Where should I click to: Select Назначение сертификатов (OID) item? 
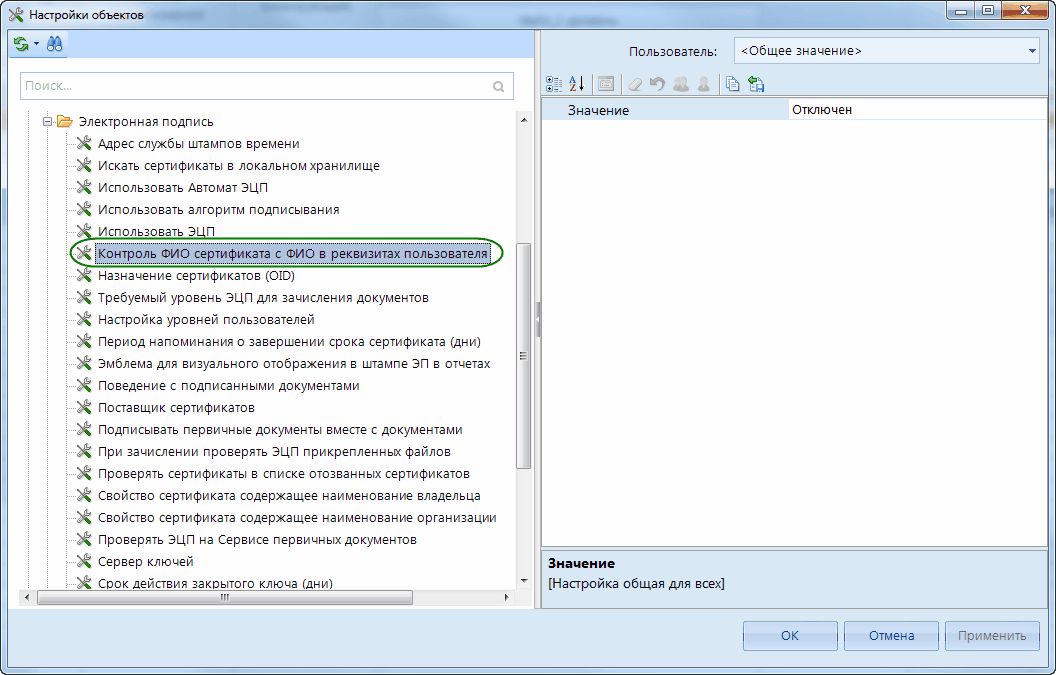196,276
